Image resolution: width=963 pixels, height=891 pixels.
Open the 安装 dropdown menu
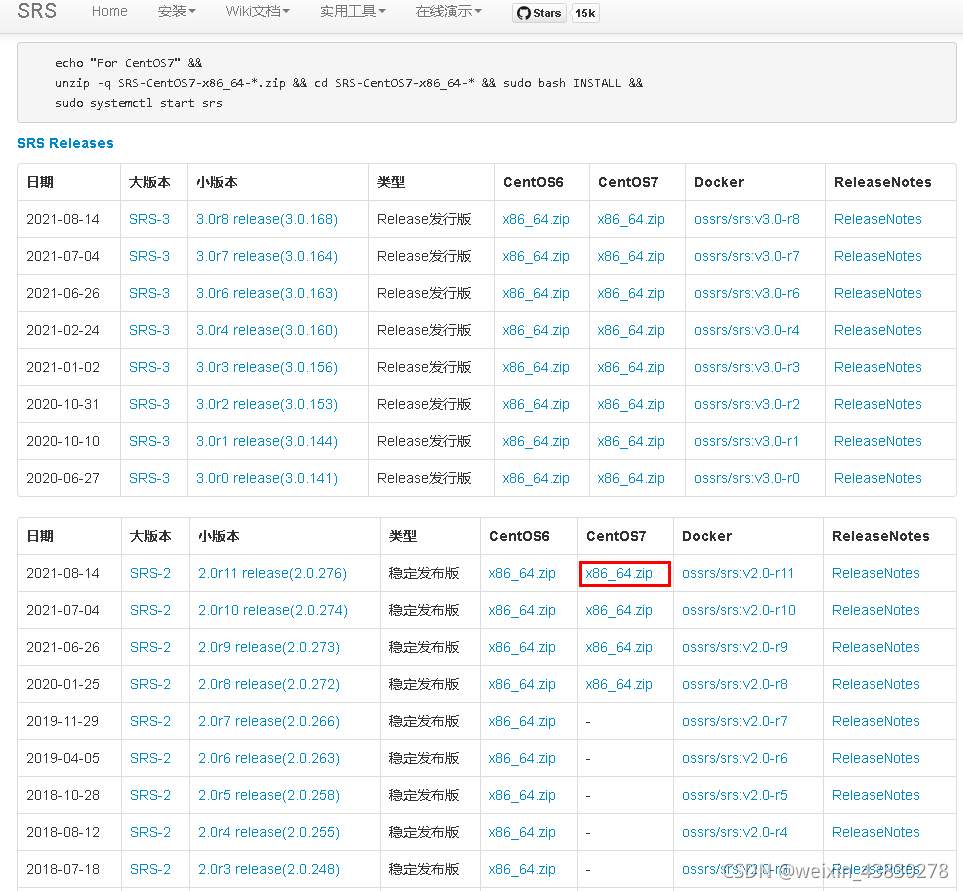[x=176, y=12]
